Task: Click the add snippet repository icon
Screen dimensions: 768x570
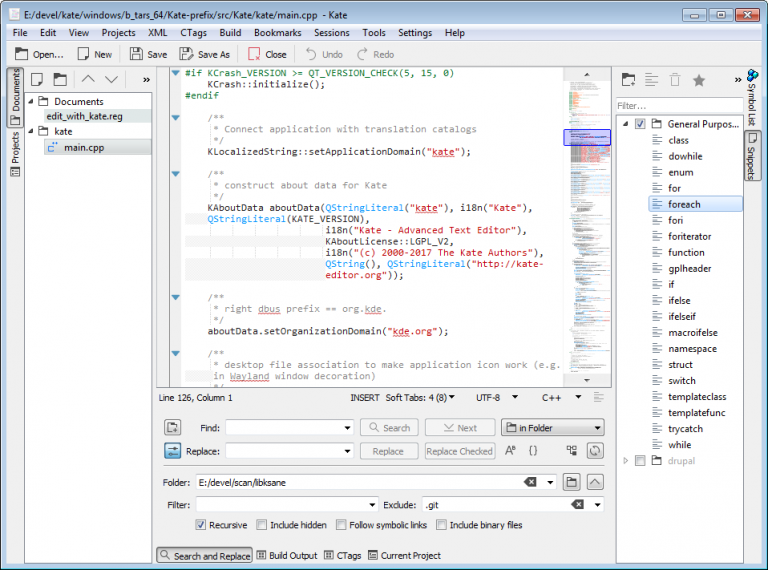Action: click(x=628, y=80)
